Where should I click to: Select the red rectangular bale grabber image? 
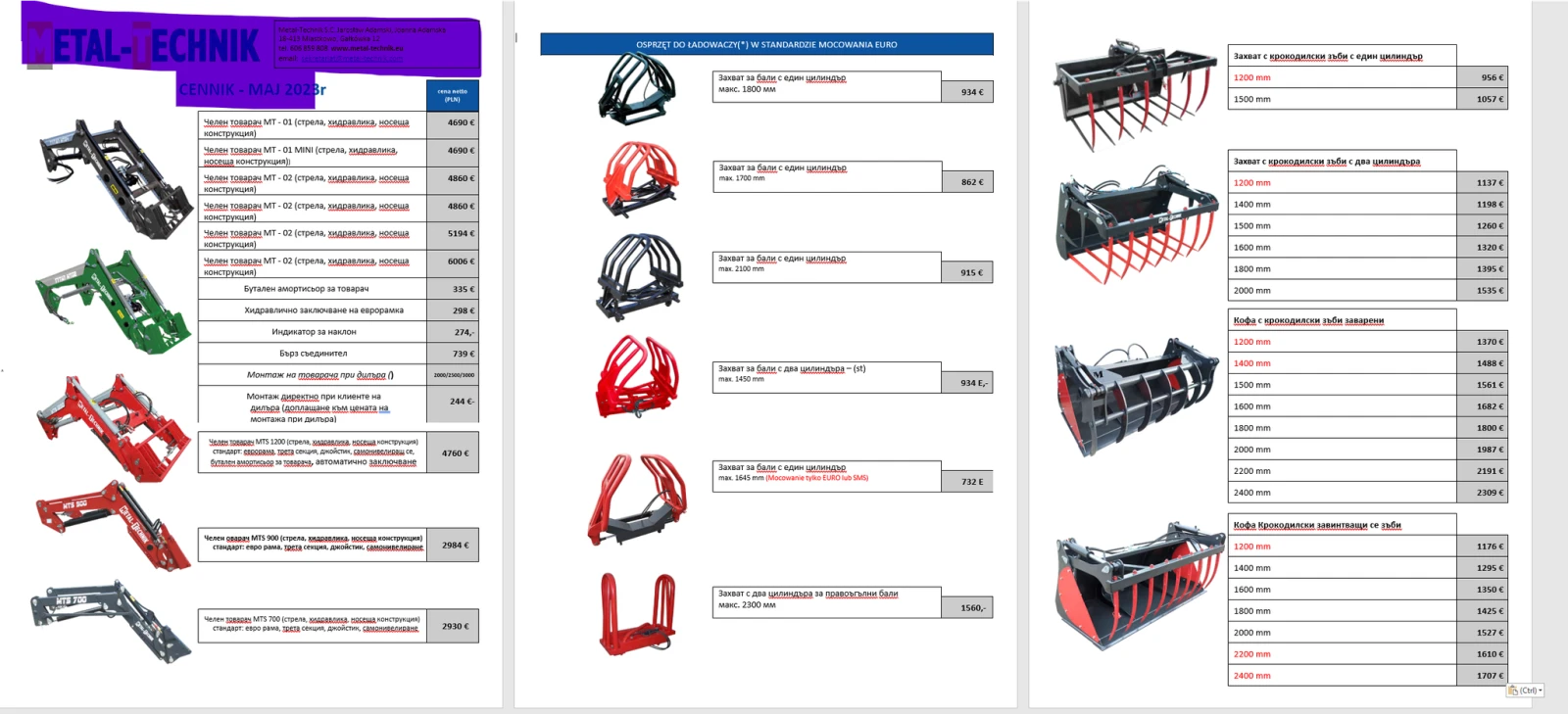coord(638,611)
